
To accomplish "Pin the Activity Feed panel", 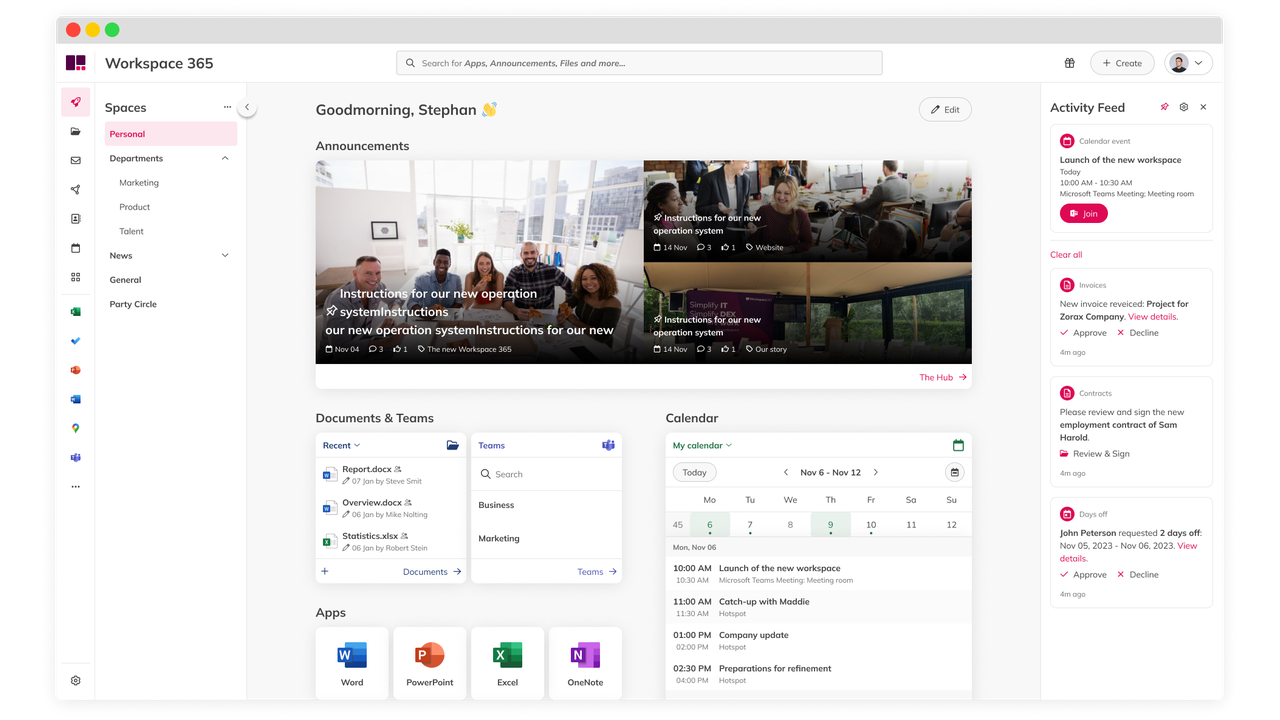I will 1164,107.
